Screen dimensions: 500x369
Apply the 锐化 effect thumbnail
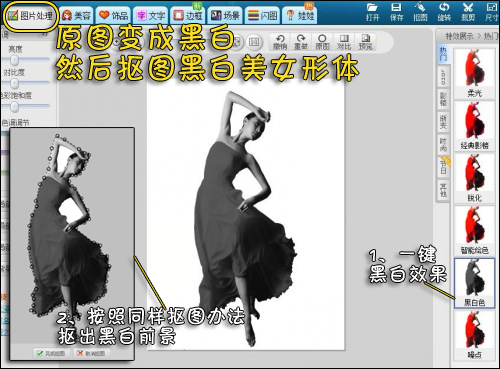pos(474,178)
